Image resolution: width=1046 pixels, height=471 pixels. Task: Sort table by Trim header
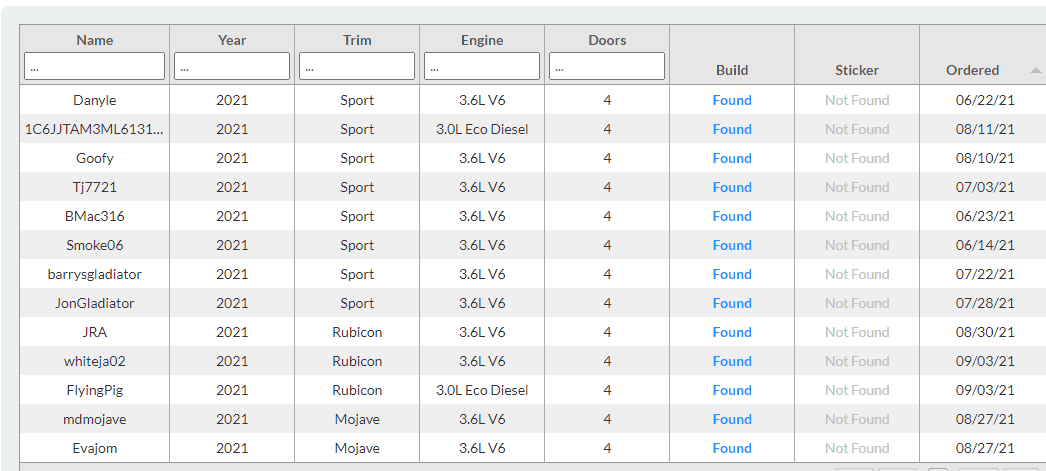pos(357,40)
